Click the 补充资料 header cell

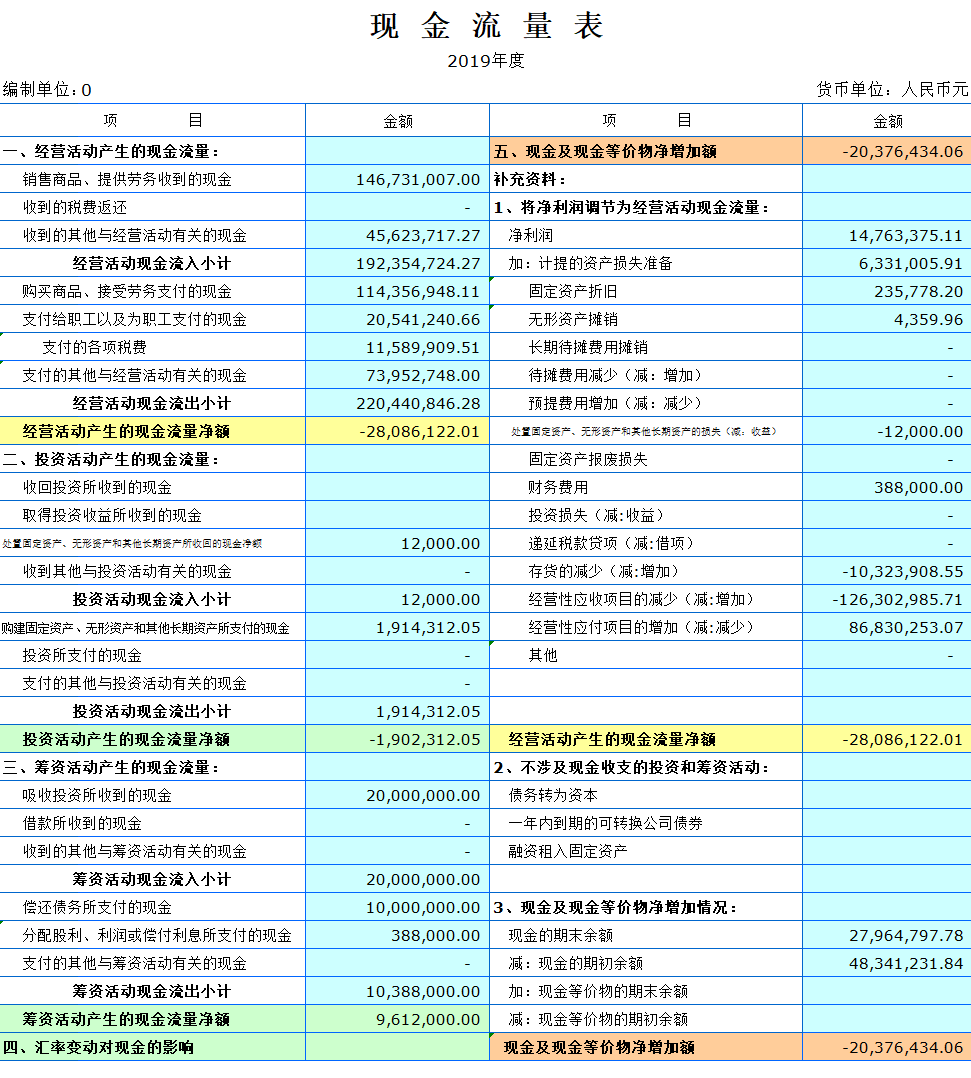(x=525, y=179)
